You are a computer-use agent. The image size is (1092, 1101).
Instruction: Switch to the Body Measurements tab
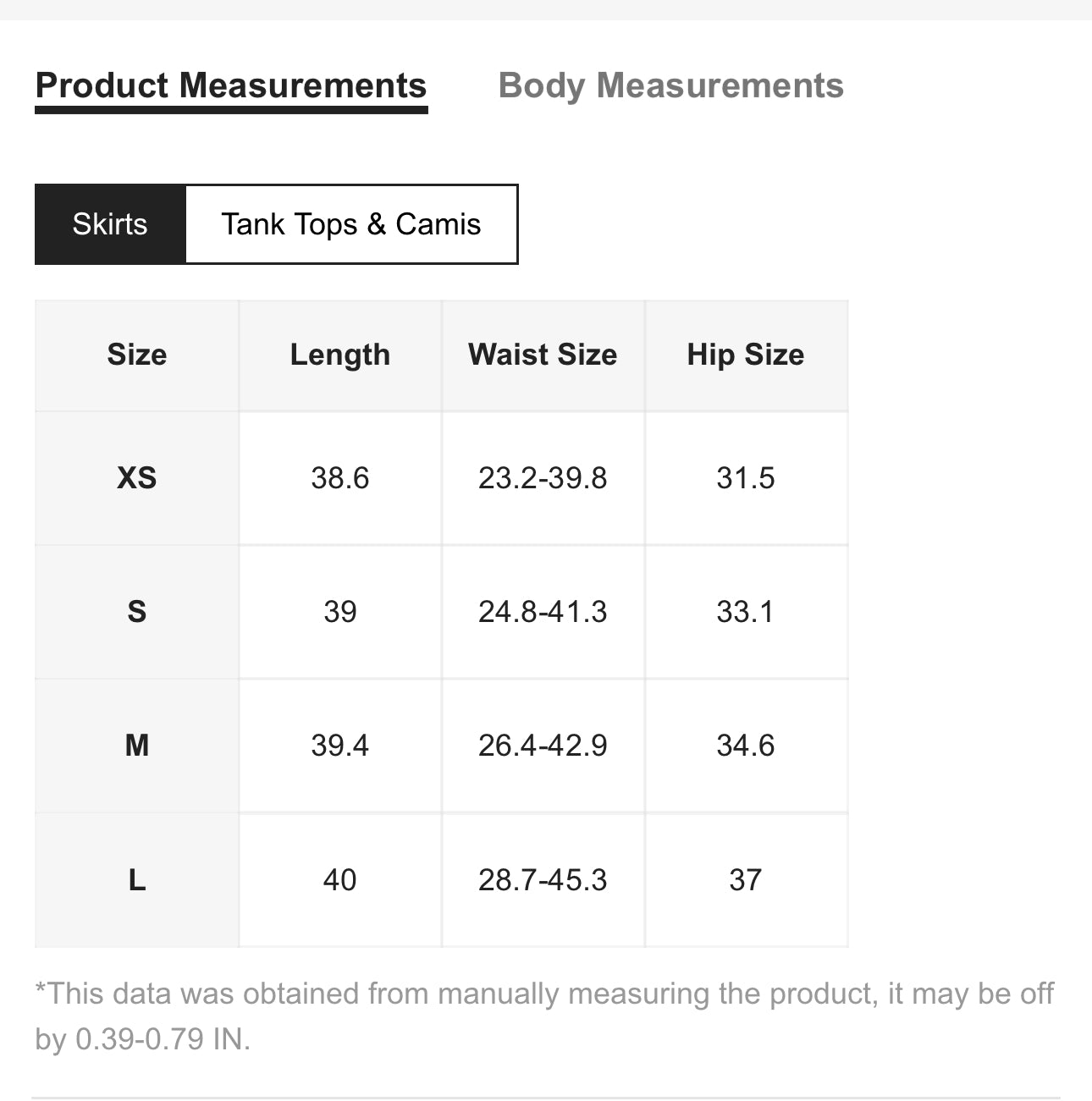point(670,86)
